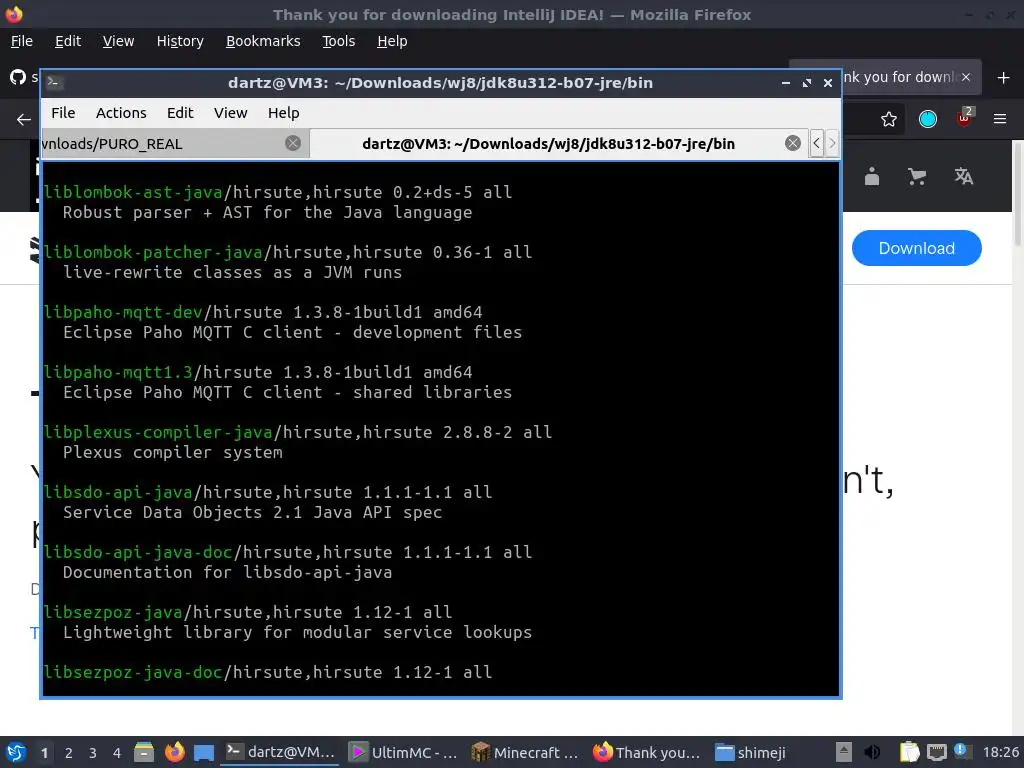This screenshot has height=768, width=1024.
Task: Click 'live-rewrite classes as a JVM runs' text
Action: click(x=232, y=272)
